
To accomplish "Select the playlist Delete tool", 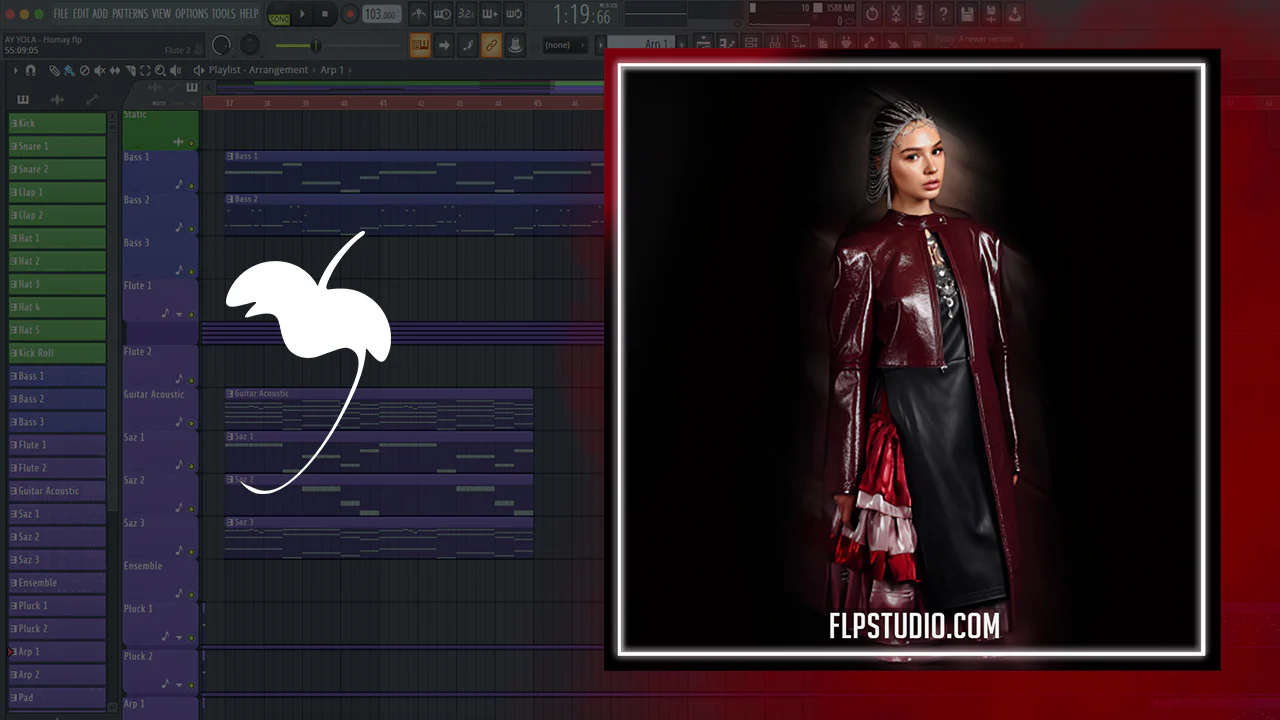I will (x=84, y=70).
